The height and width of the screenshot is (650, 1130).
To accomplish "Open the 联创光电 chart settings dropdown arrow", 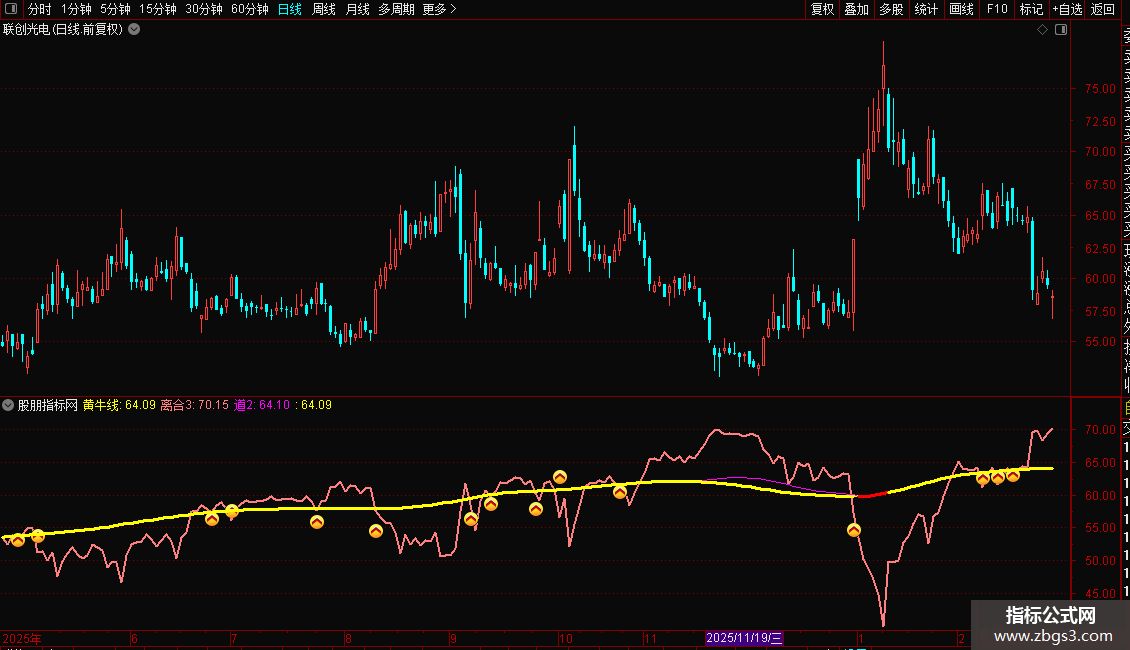I will (x=134, y=30).
